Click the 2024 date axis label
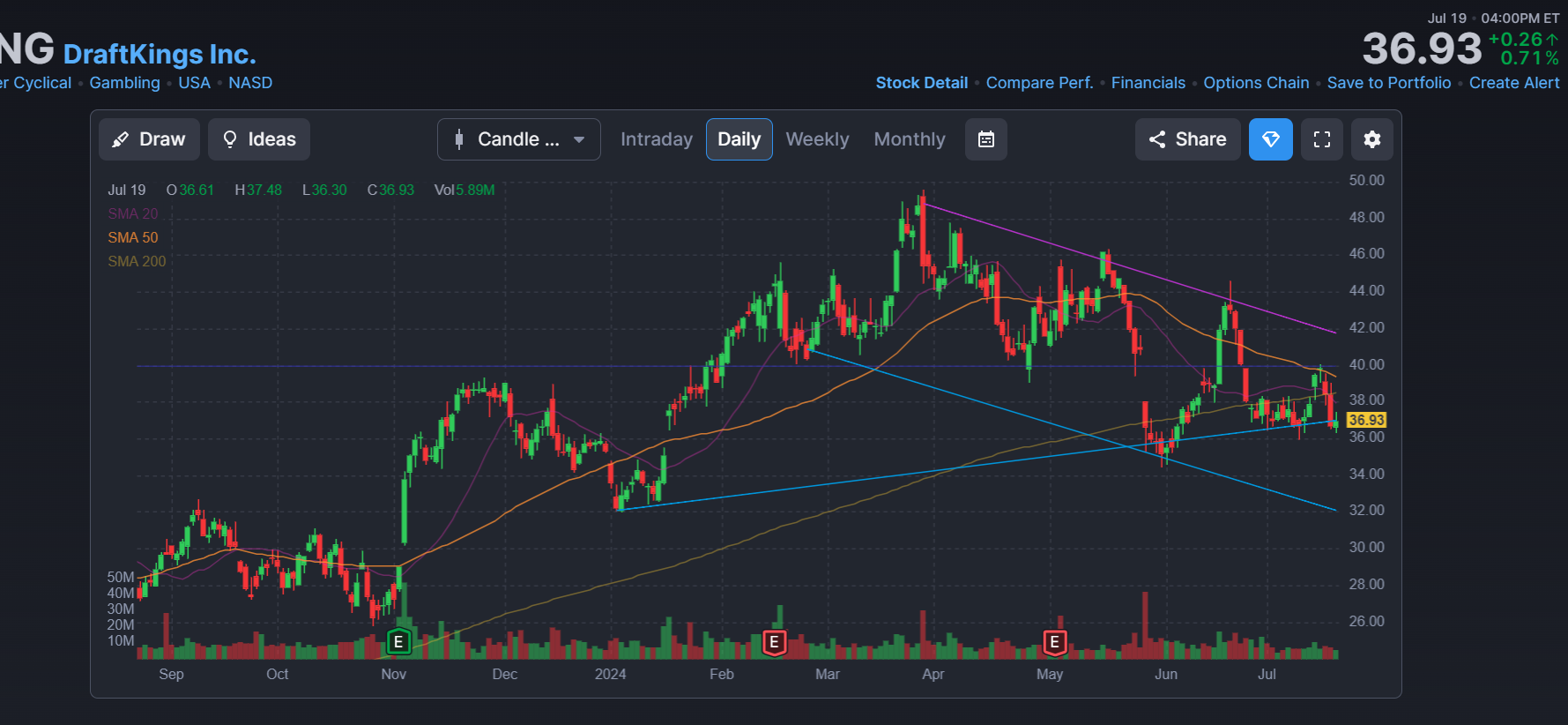 pyautogui.click(x=610, y=674)
